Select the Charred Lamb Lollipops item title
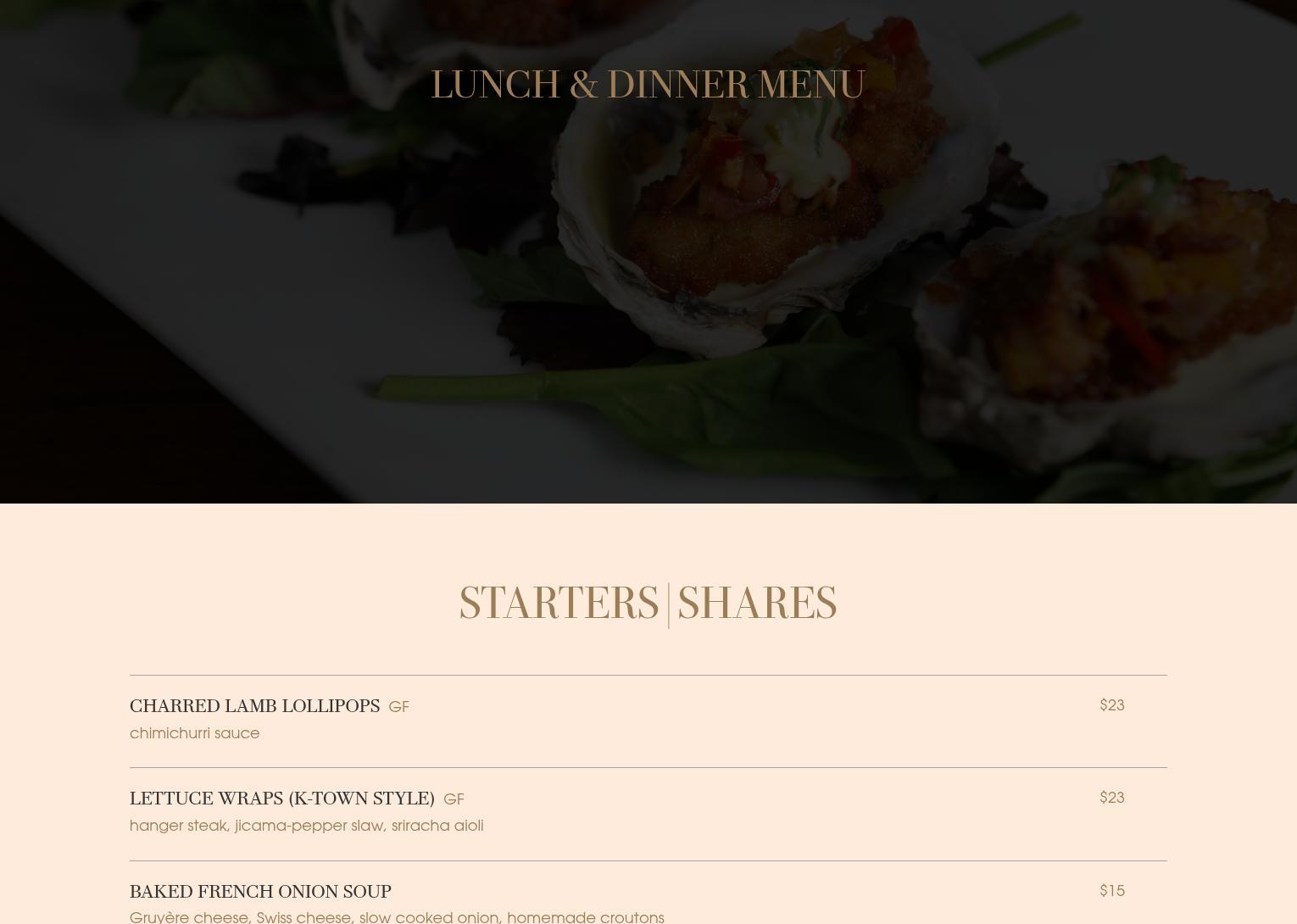This screenshot has width=1297, height=924. pyautogui.click(x=254, y=706)
